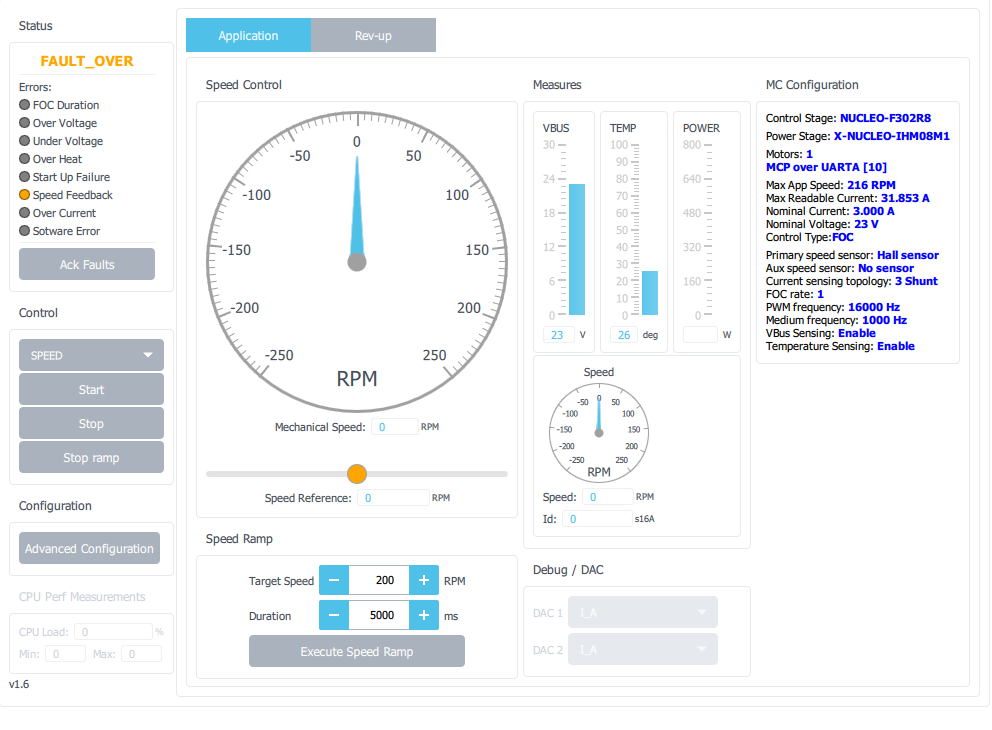Click the FOC Duration error indicator
This screenshot has width=992, height=730.
25,104
